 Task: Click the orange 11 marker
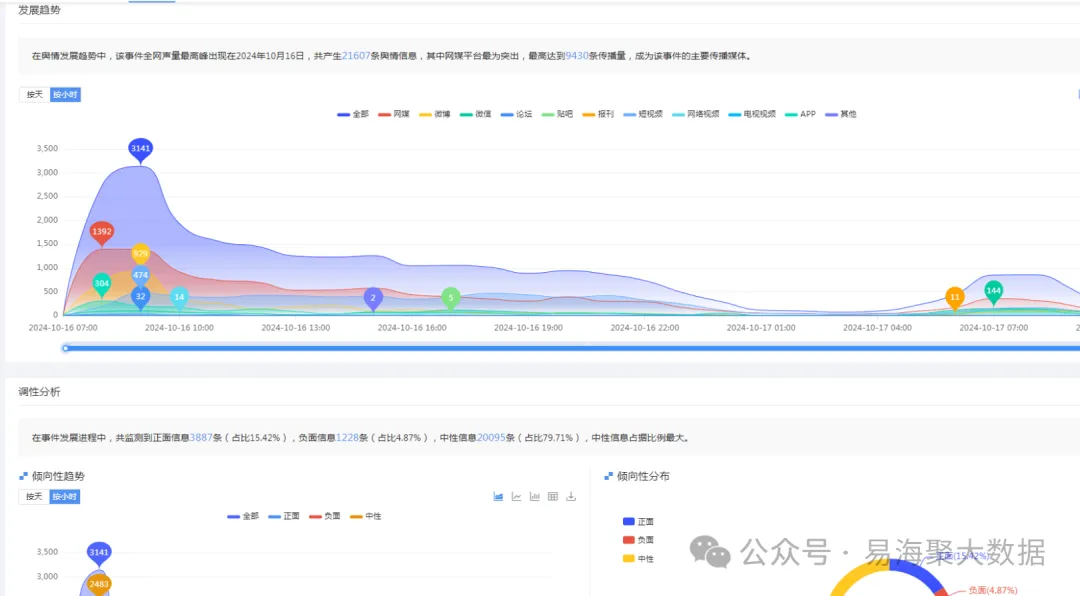coord(955,298)
